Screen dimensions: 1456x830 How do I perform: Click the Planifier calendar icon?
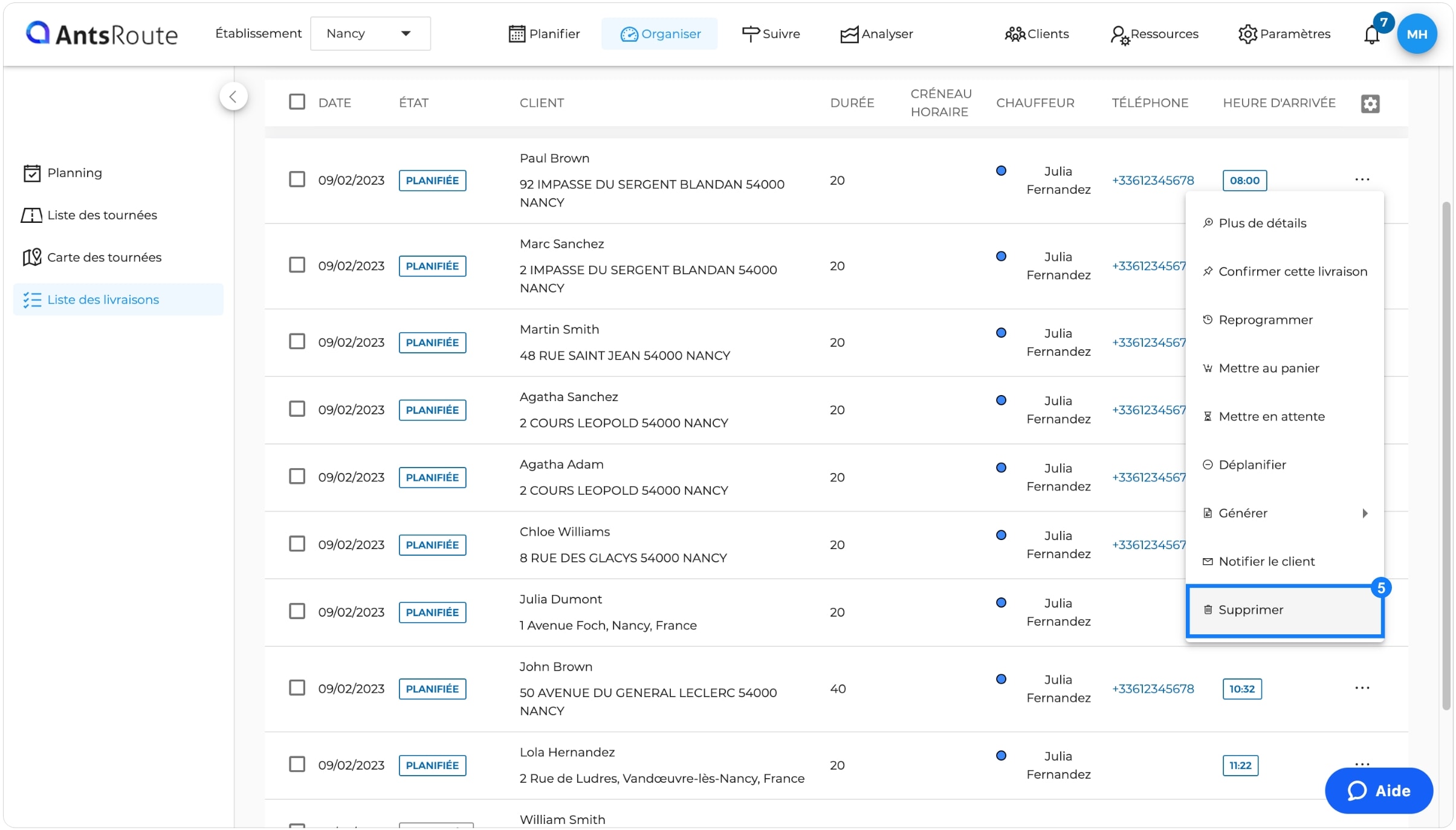point(517,34)
